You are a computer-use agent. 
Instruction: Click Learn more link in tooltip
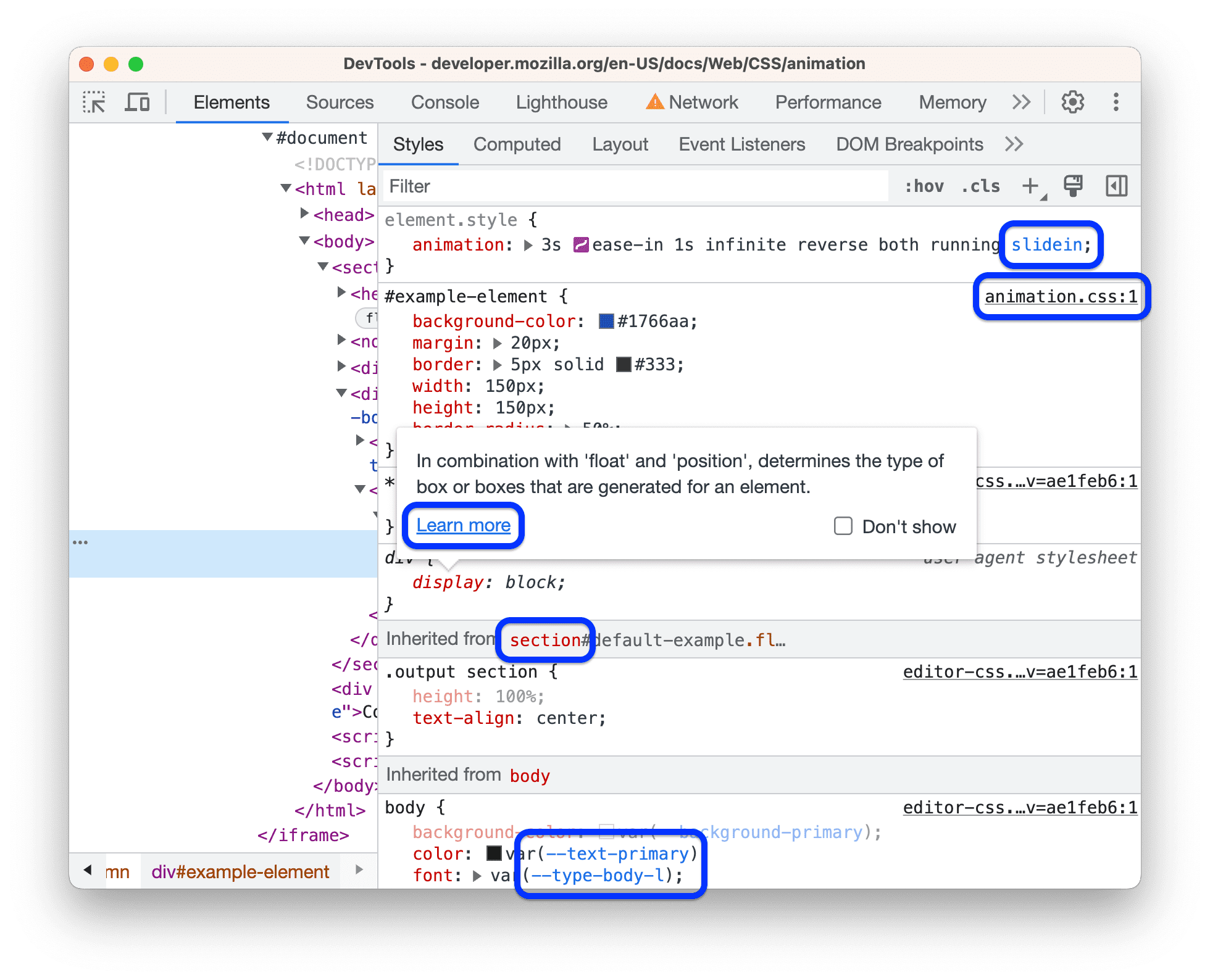pos(463,523)
